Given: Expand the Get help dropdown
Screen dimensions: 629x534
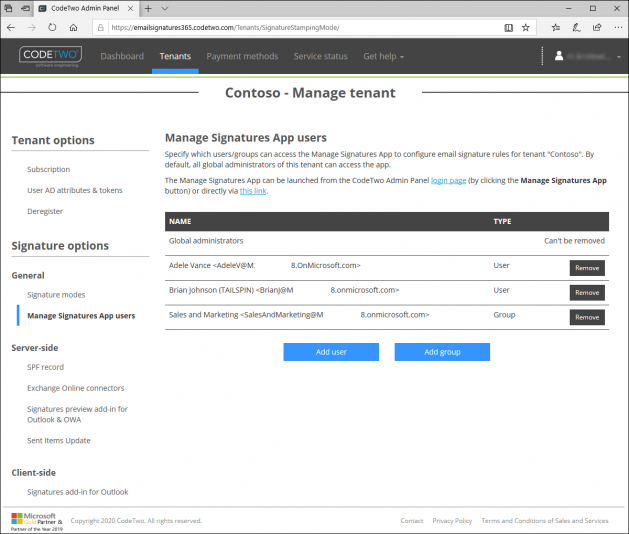Looking at the screenshot, I should click(x=383, y=56).
